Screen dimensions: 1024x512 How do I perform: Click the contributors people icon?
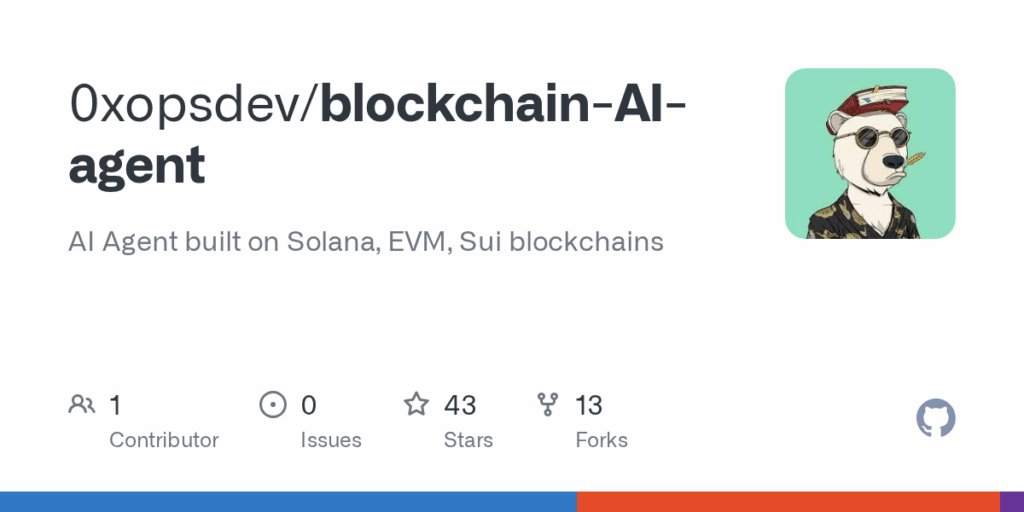point(82,405)
